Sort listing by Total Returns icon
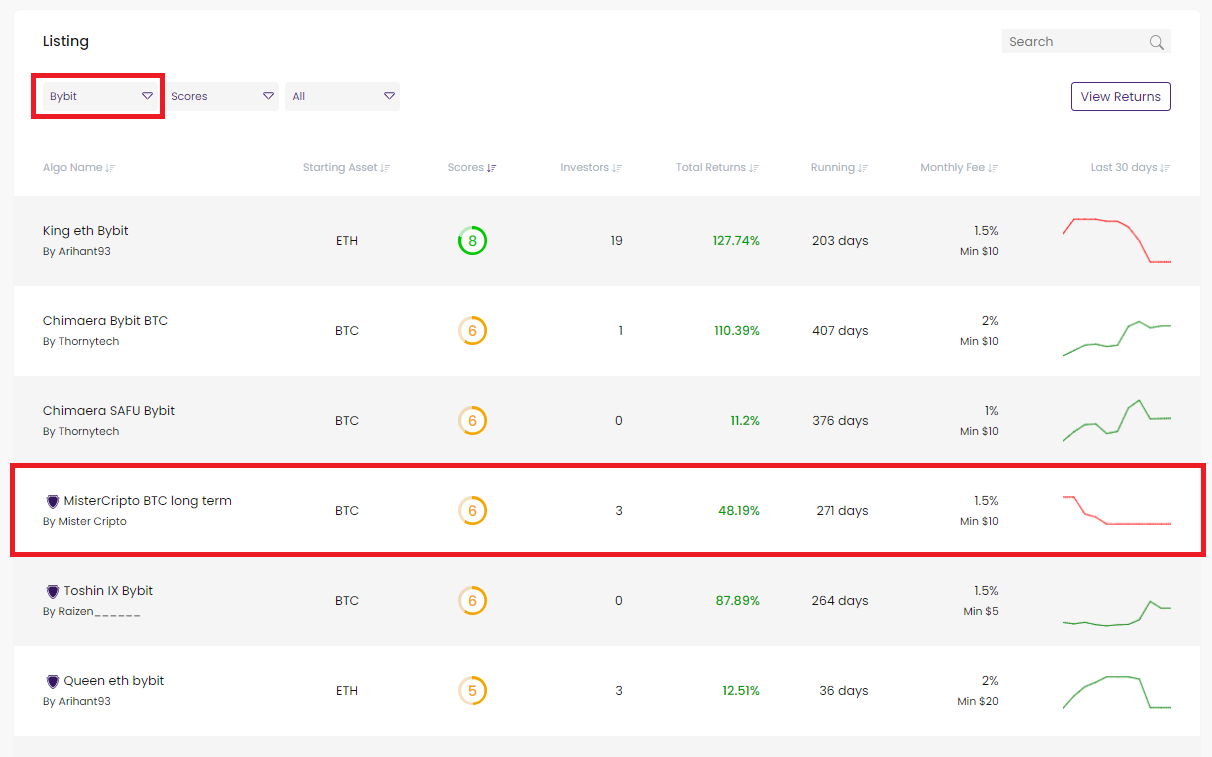 (x=754, y=168)
